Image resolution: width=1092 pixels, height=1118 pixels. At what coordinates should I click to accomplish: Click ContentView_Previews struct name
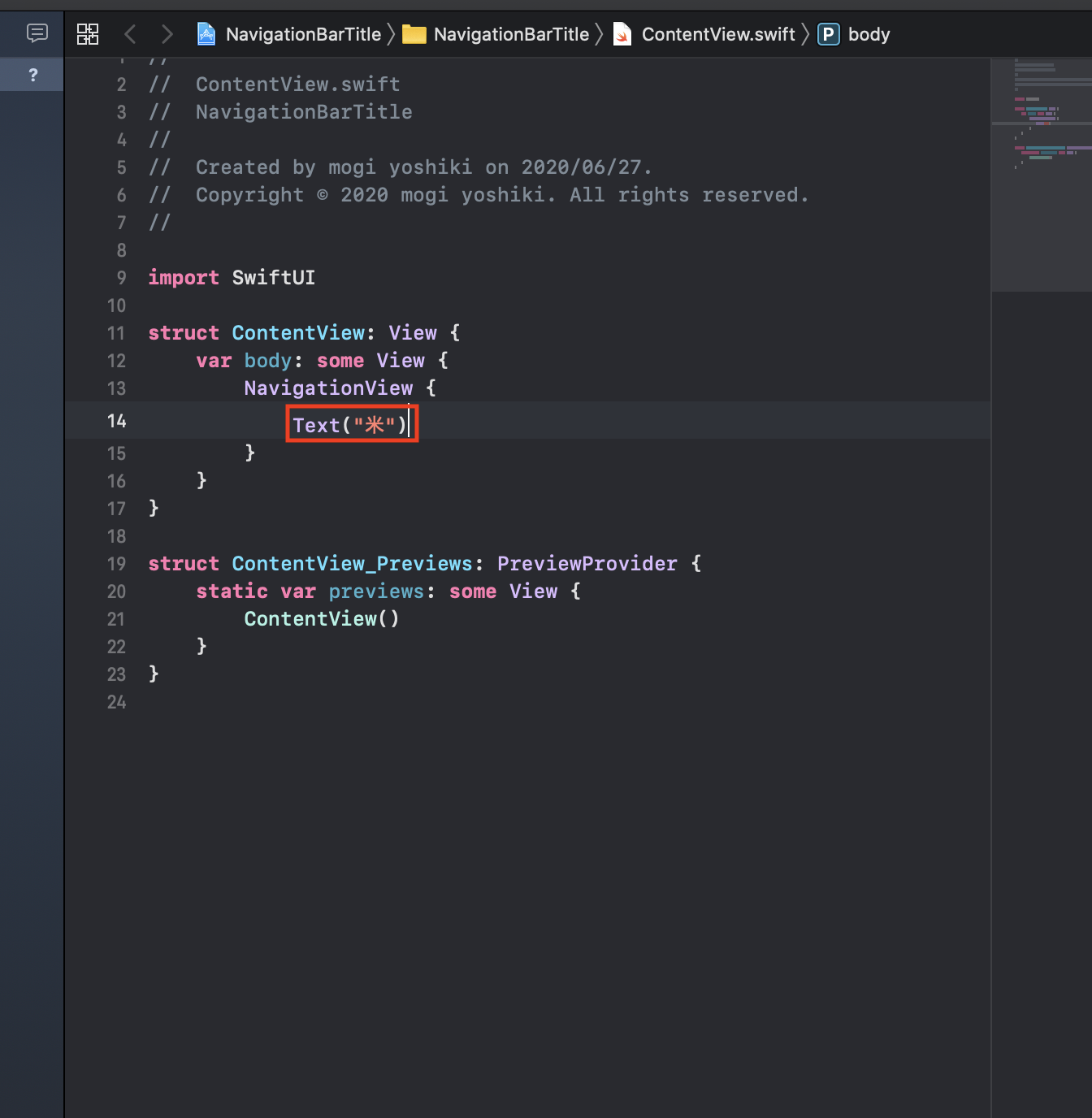coord(352,564)
